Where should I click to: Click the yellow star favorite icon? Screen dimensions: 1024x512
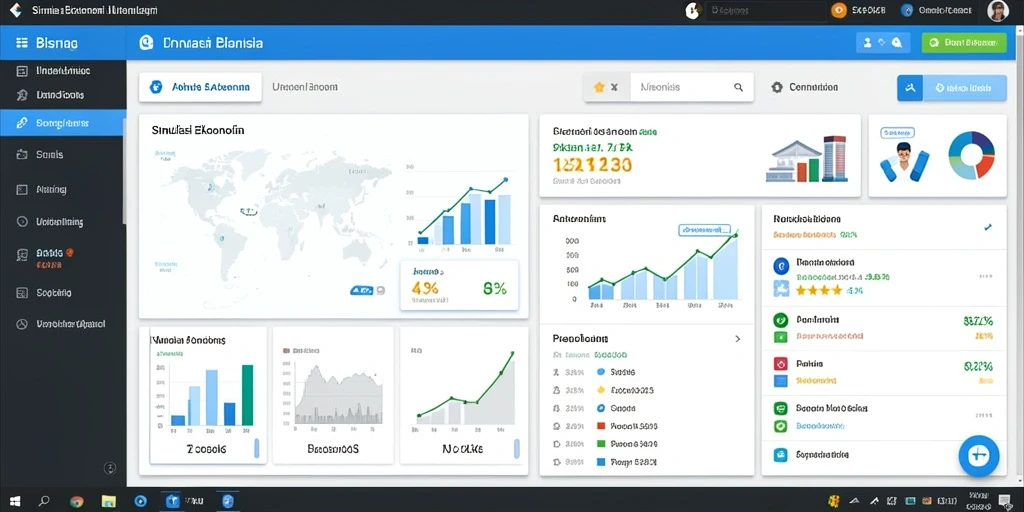tap(599, 87)
